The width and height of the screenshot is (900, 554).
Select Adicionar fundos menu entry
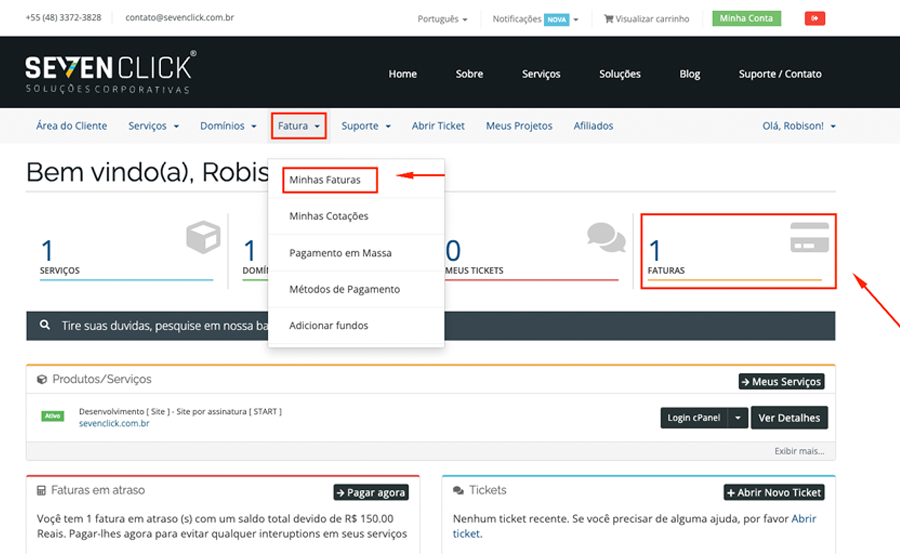[328, 325]
